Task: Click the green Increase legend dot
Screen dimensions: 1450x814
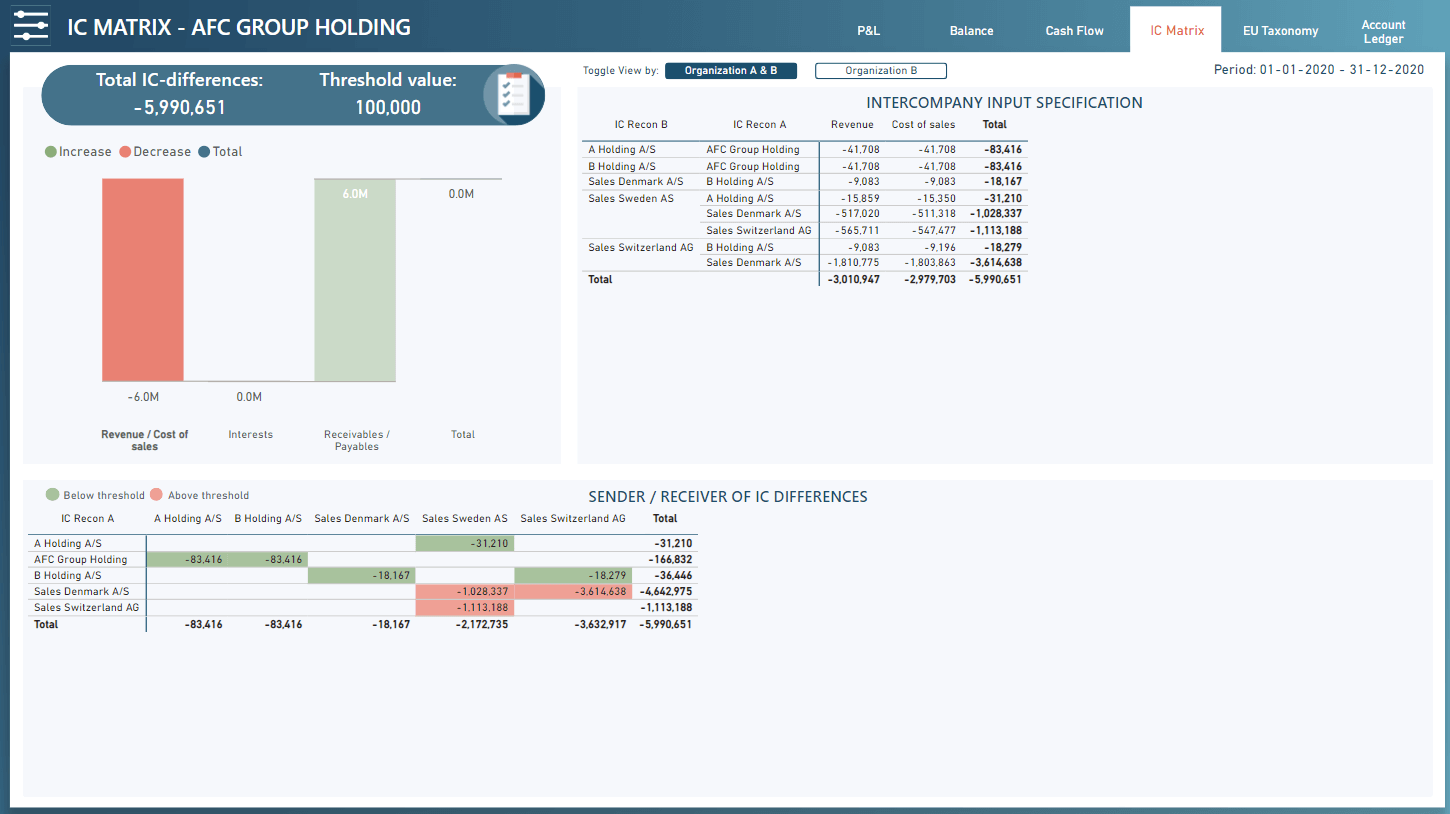Action: [x=51, y=152]
